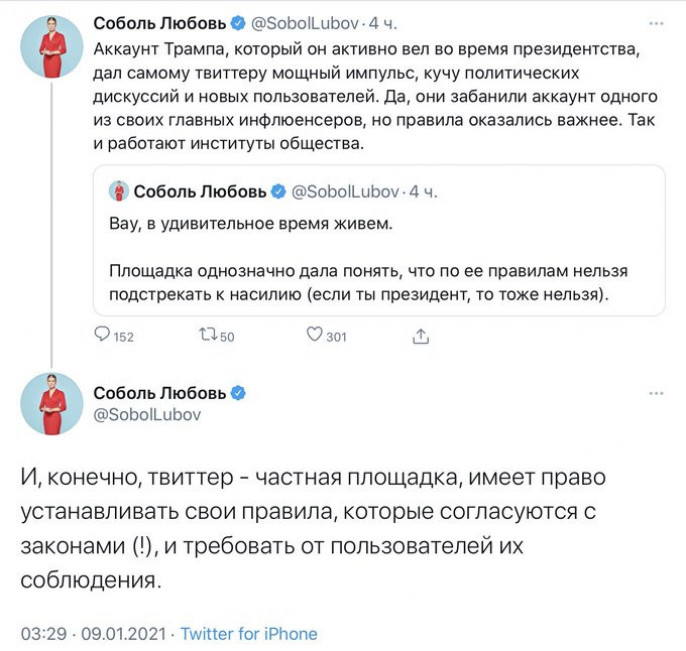Screen dimensions: 686x651
Task: Click the verified badge in the top tweet header
Action: pos(238,22)
